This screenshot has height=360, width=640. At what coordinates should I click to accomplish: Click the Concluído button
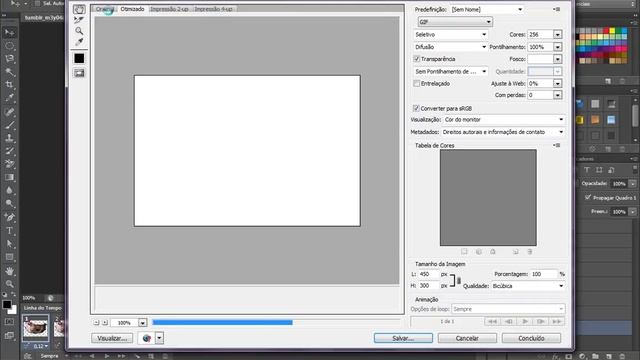(x=531, y=338)
